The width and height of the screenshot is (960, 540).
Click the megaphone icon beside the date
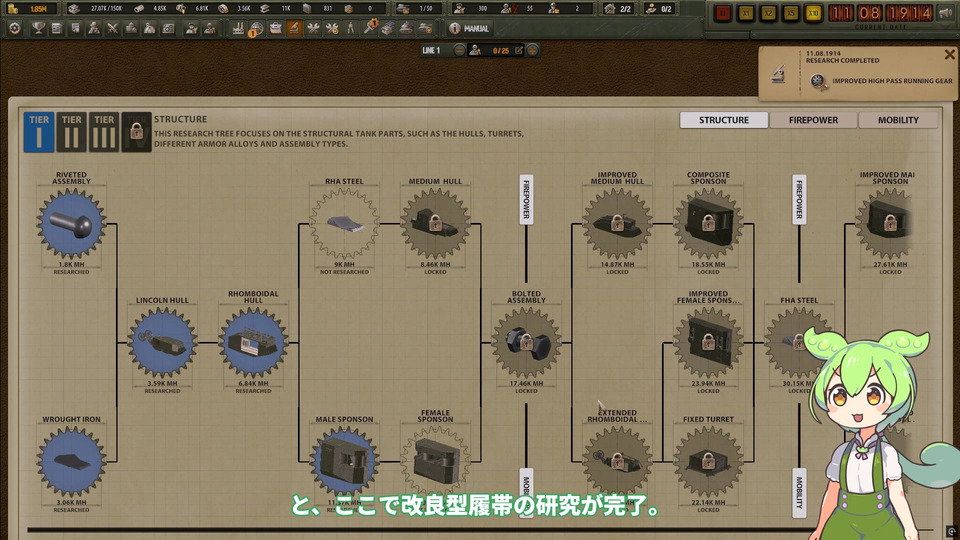pos(946,13)
